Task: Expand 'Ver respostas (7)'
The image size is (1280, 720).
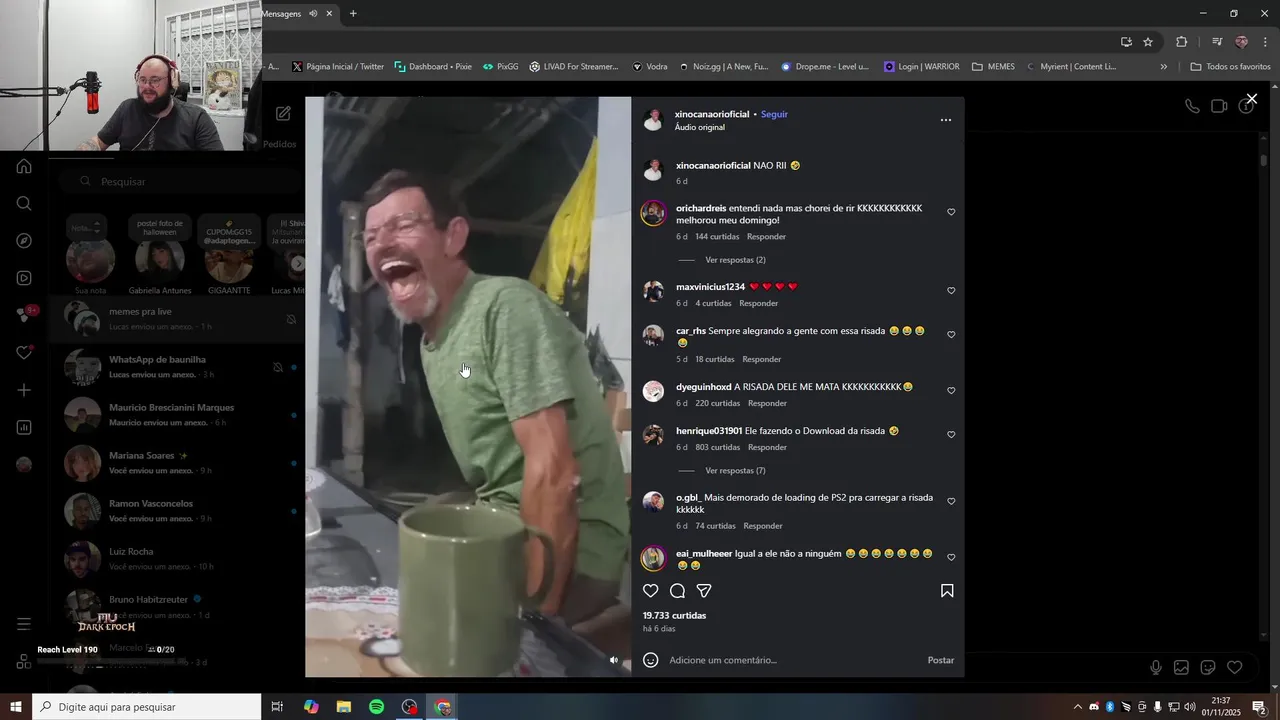Action: (735, 471)
